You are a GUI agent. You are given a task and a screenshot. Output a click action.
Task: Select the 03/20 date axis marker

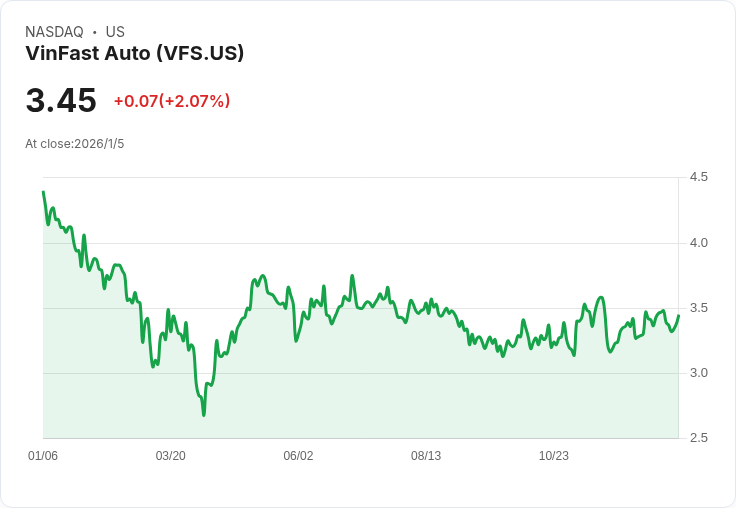tap(170, 456)
